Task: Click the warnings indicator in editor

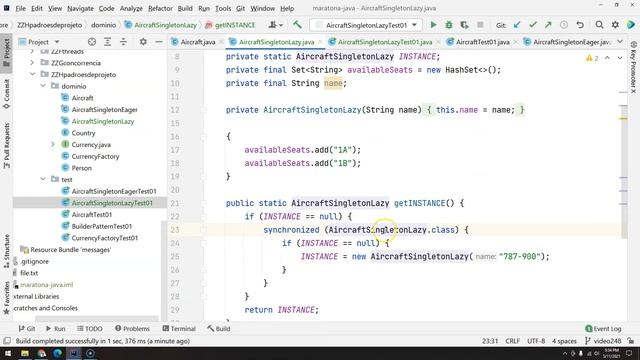Action: click(592, 58)
